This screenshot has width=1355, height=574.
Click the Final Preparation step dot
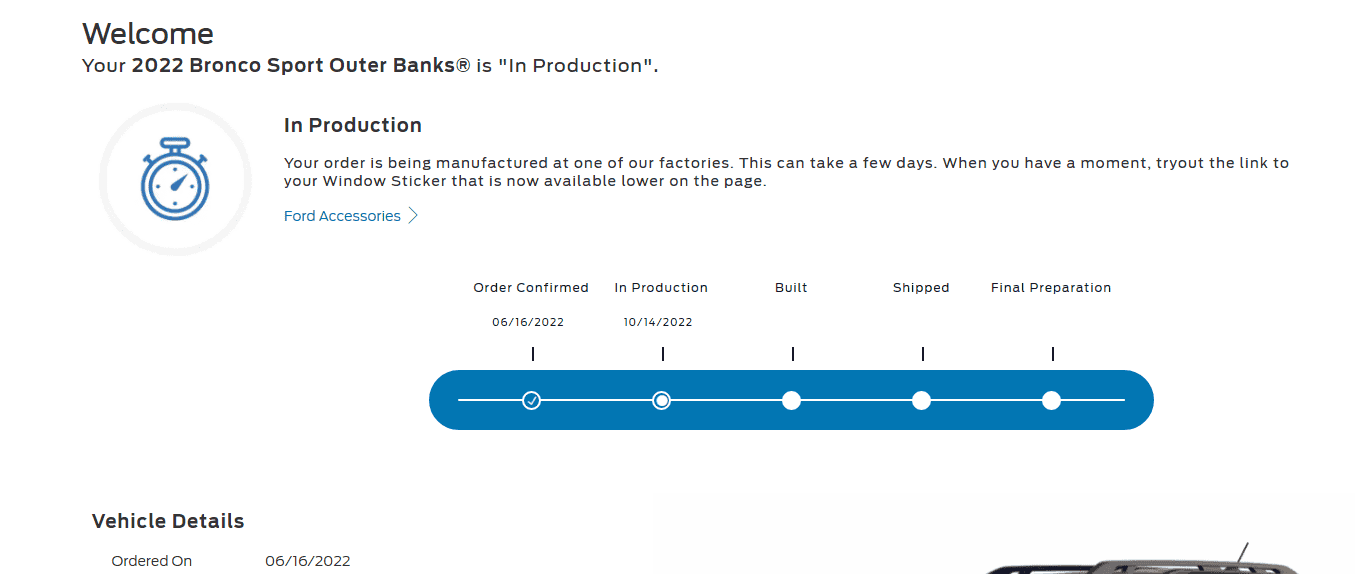click(x=1051, y=401)
